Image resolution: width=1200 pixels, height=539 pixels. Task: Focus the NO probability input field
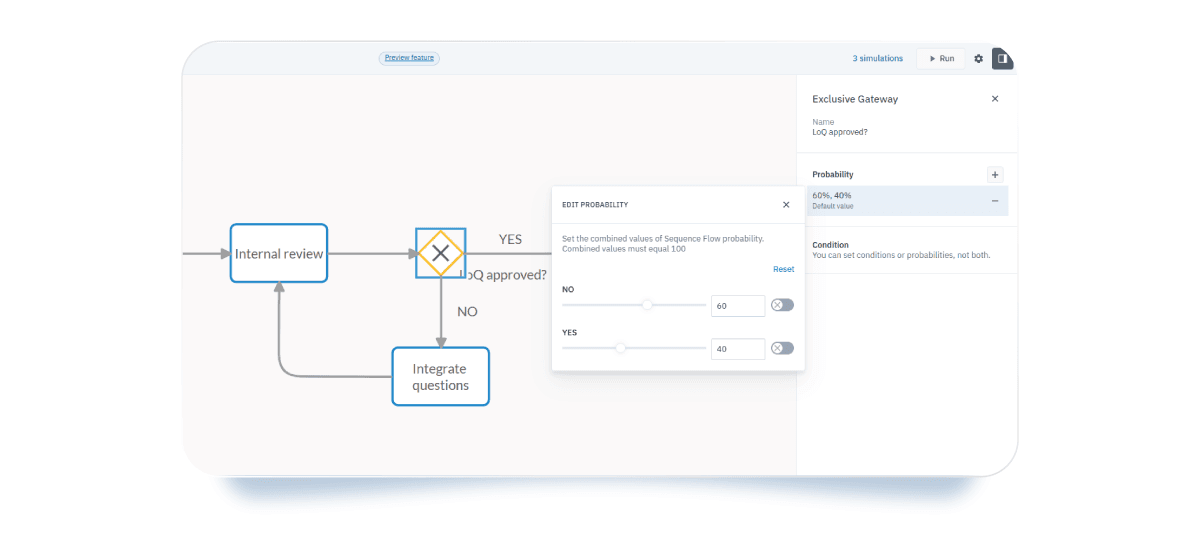[737, 306]
